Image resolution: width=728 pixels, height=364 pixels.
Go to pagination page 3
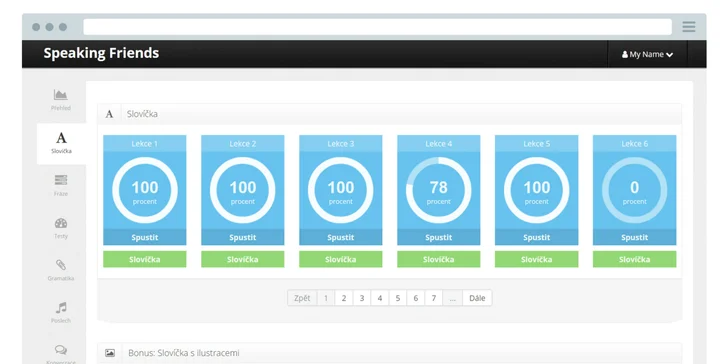(x=362, y=298)
